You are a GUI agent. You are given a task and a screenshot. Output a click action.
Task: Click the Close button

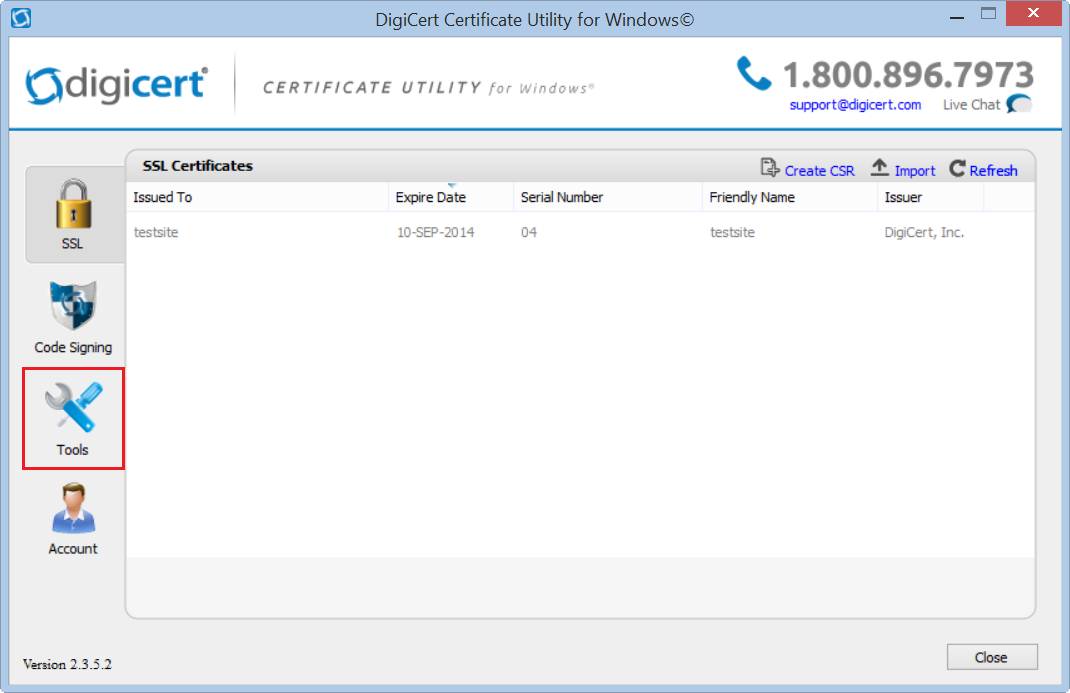coord(991,657)
